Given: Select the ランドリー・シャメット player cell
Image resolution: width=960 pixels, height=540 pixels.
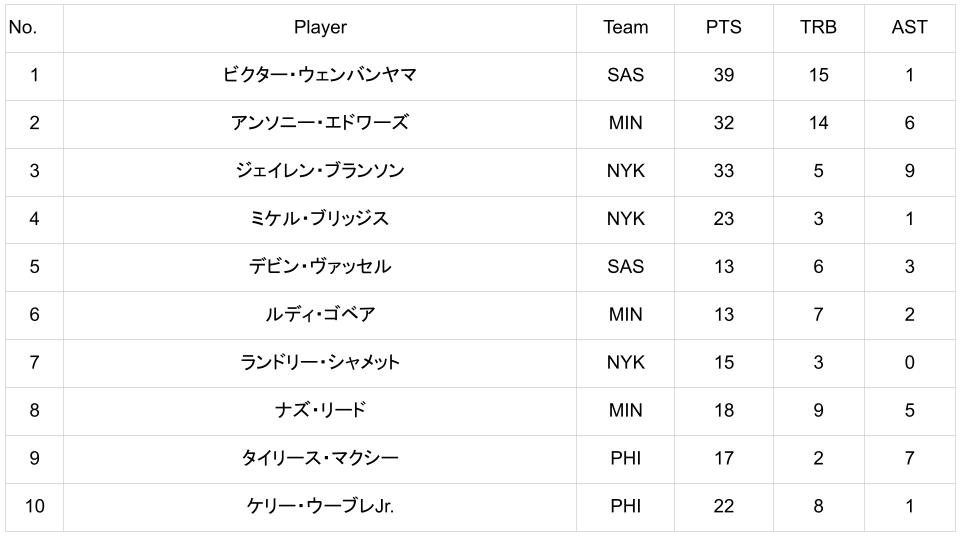Looking at the screenshot, I should pyautogui.click(x=320, y=362).
